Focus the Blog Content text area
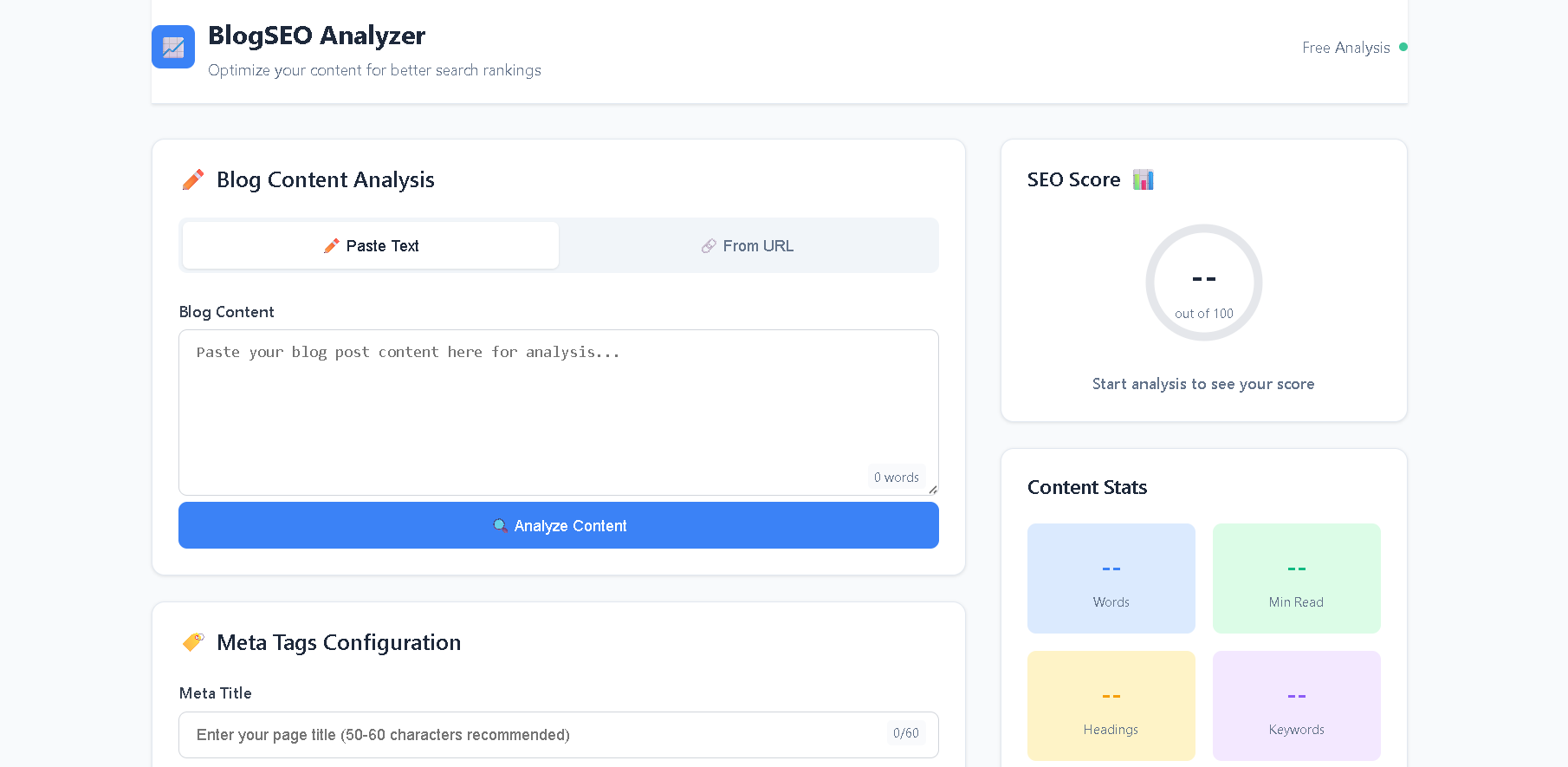Screen dimensions: 1568x767 point(558,407)
